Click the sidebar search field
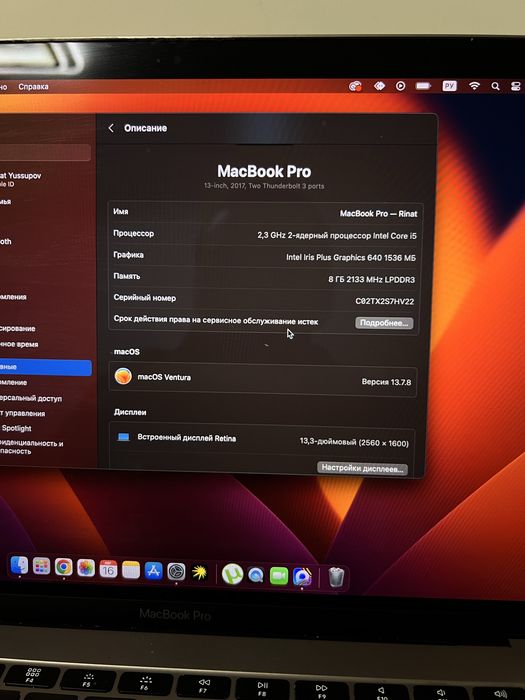This screenshot has height=700, width=525. point(45,152)
